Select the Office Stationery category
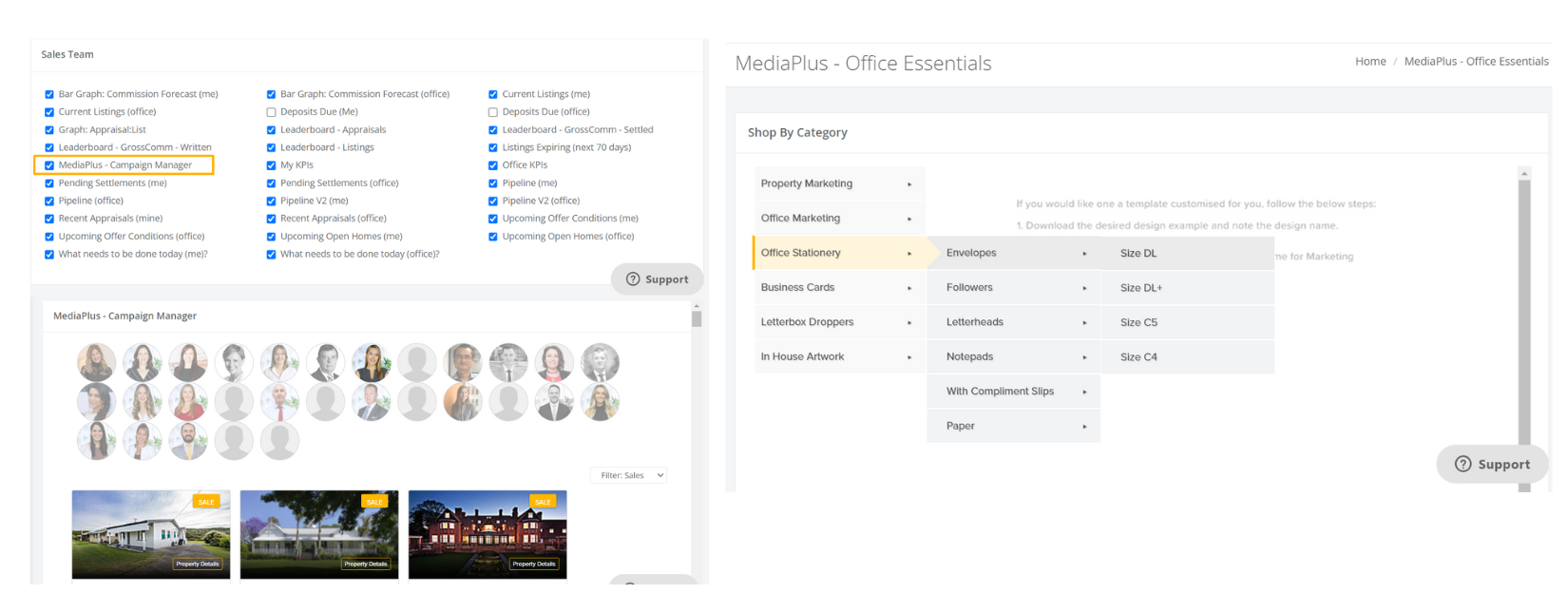 [839, 253]
